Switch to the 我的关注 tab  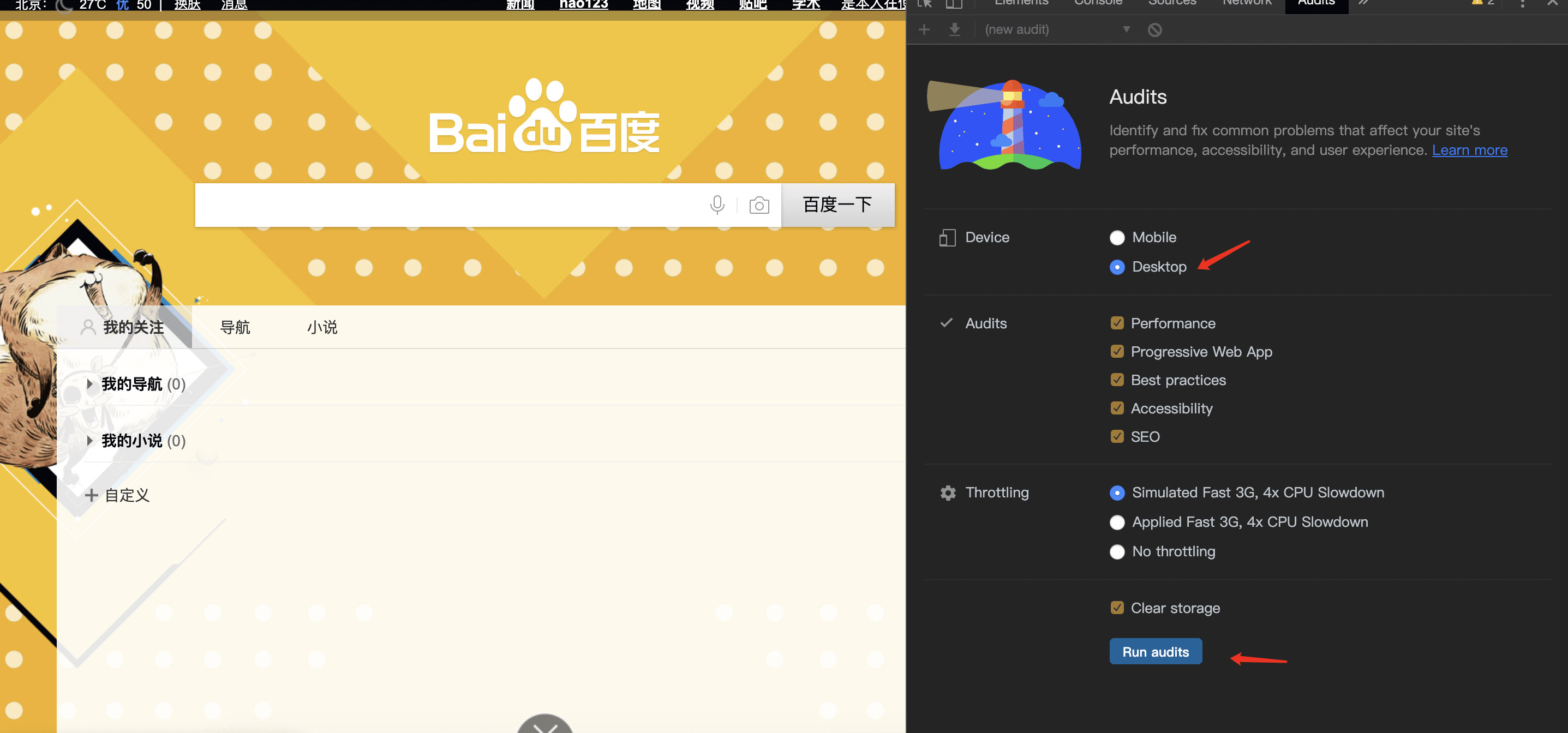[x=124, y=327]
